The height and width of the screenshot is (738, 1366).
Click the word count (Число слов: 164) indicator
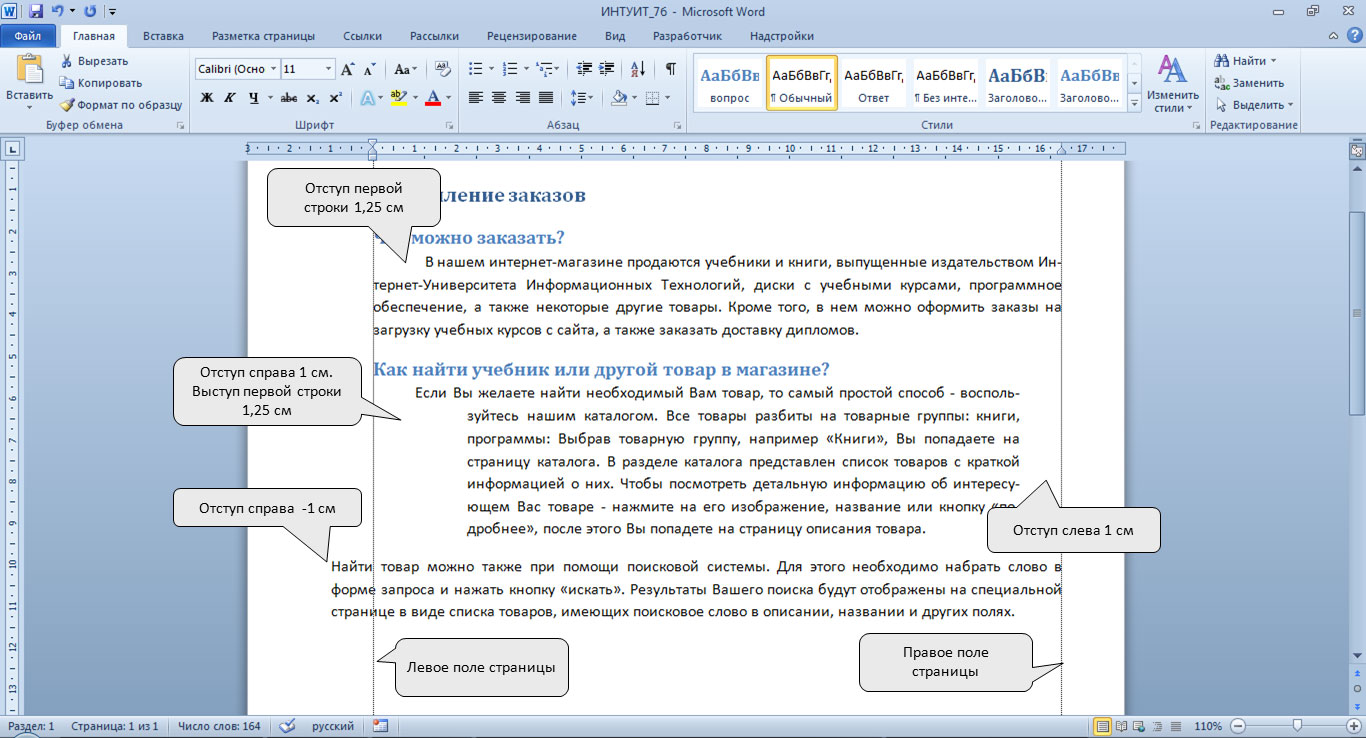[x=218, y=726]
